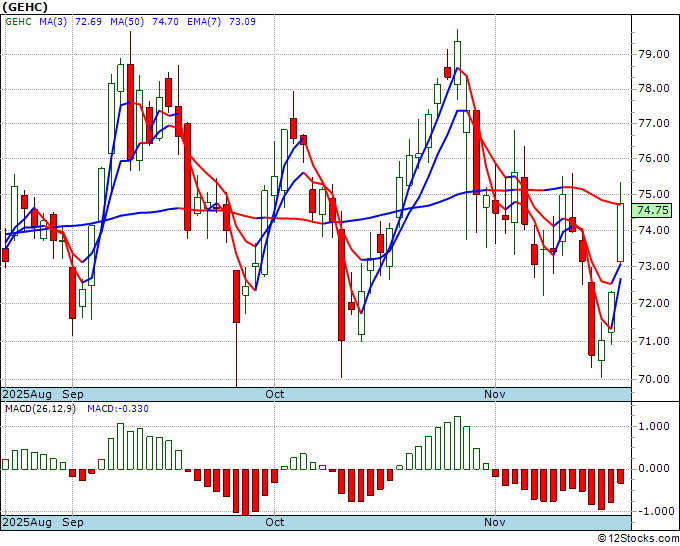Viewport: 680px width, 546px height.
Task: Select the GEHC legend label
Action: [18, 22]
